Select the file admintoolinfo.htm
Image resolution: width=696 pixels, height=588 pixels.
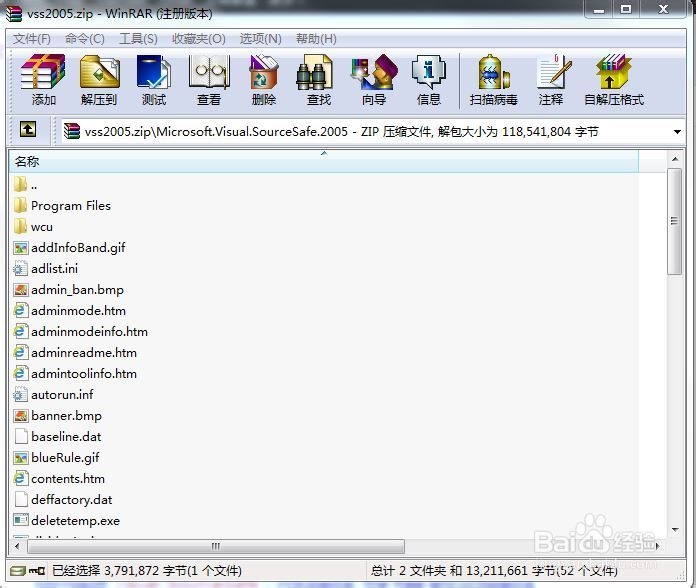tap(84, 374)
